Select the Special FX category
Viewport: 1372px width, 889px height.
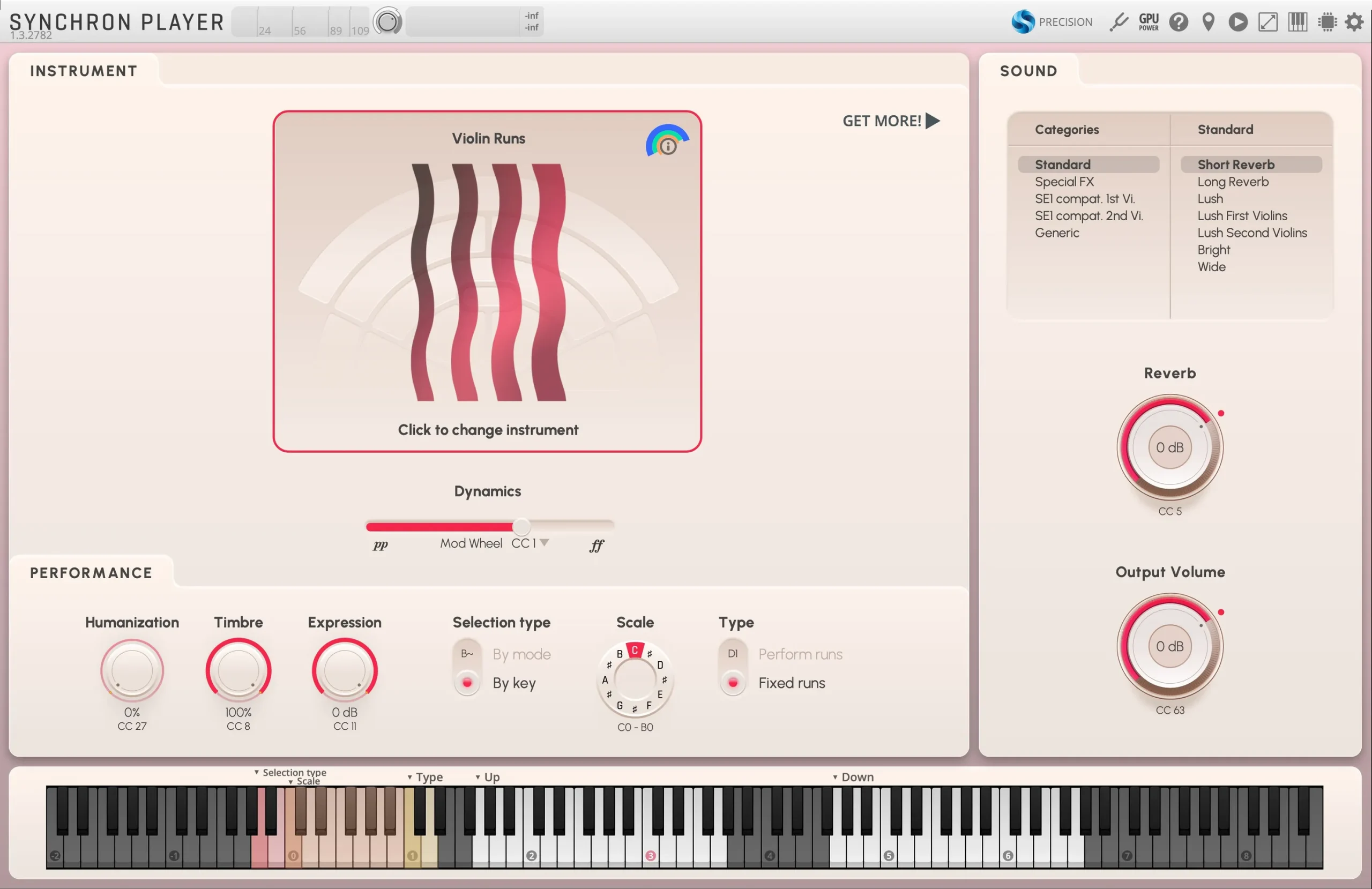(x=1064, y=182)
